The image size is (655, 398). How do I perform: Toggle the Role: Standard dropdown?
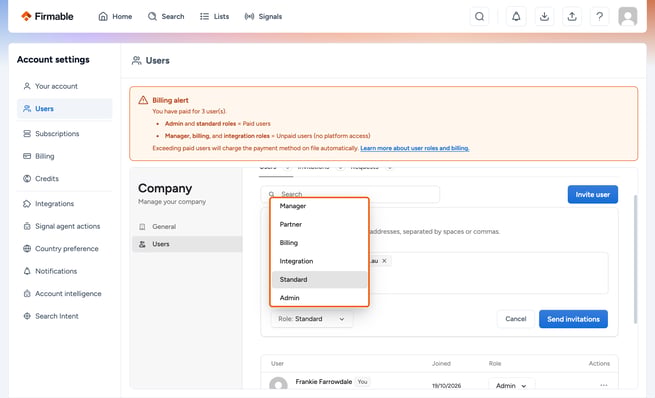311,319
